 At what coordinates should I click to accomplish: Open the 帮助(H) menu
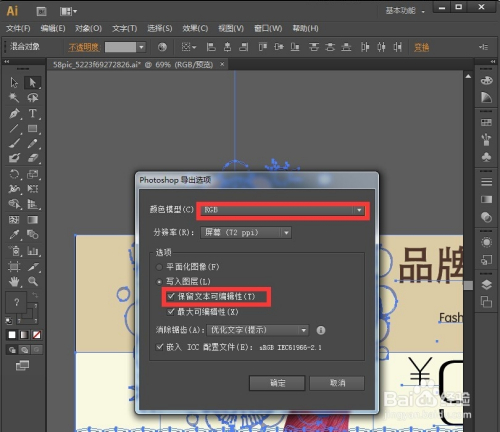(x=305, y=28)
